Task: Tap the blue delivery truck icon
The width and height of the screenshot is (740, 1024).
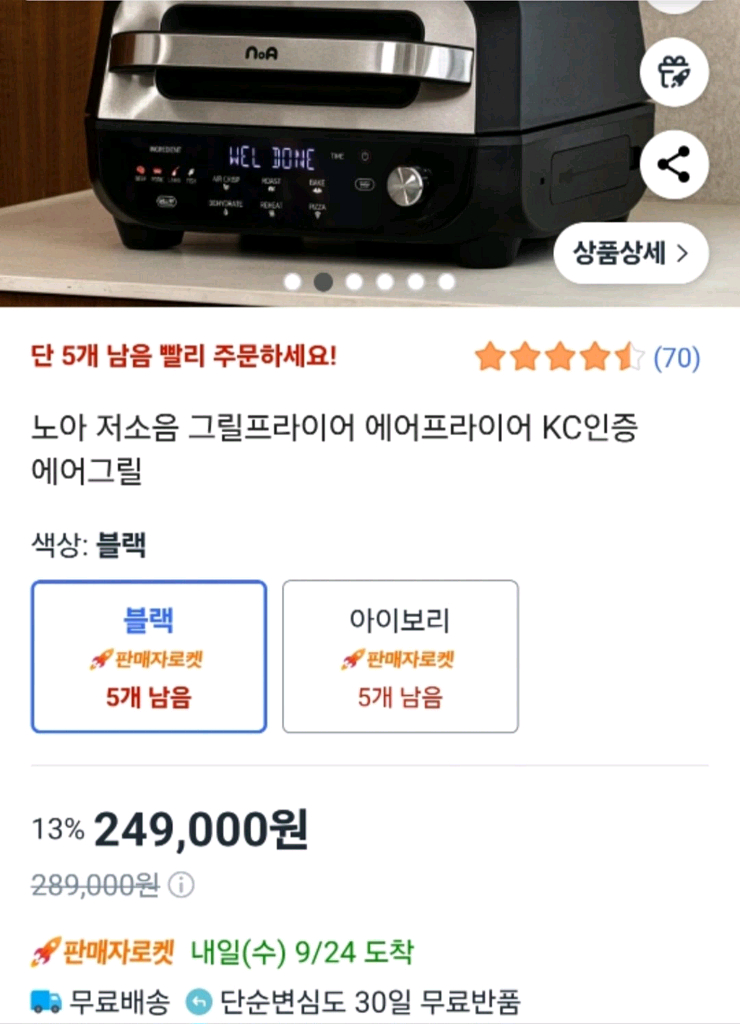Action: coord(46,1000)
